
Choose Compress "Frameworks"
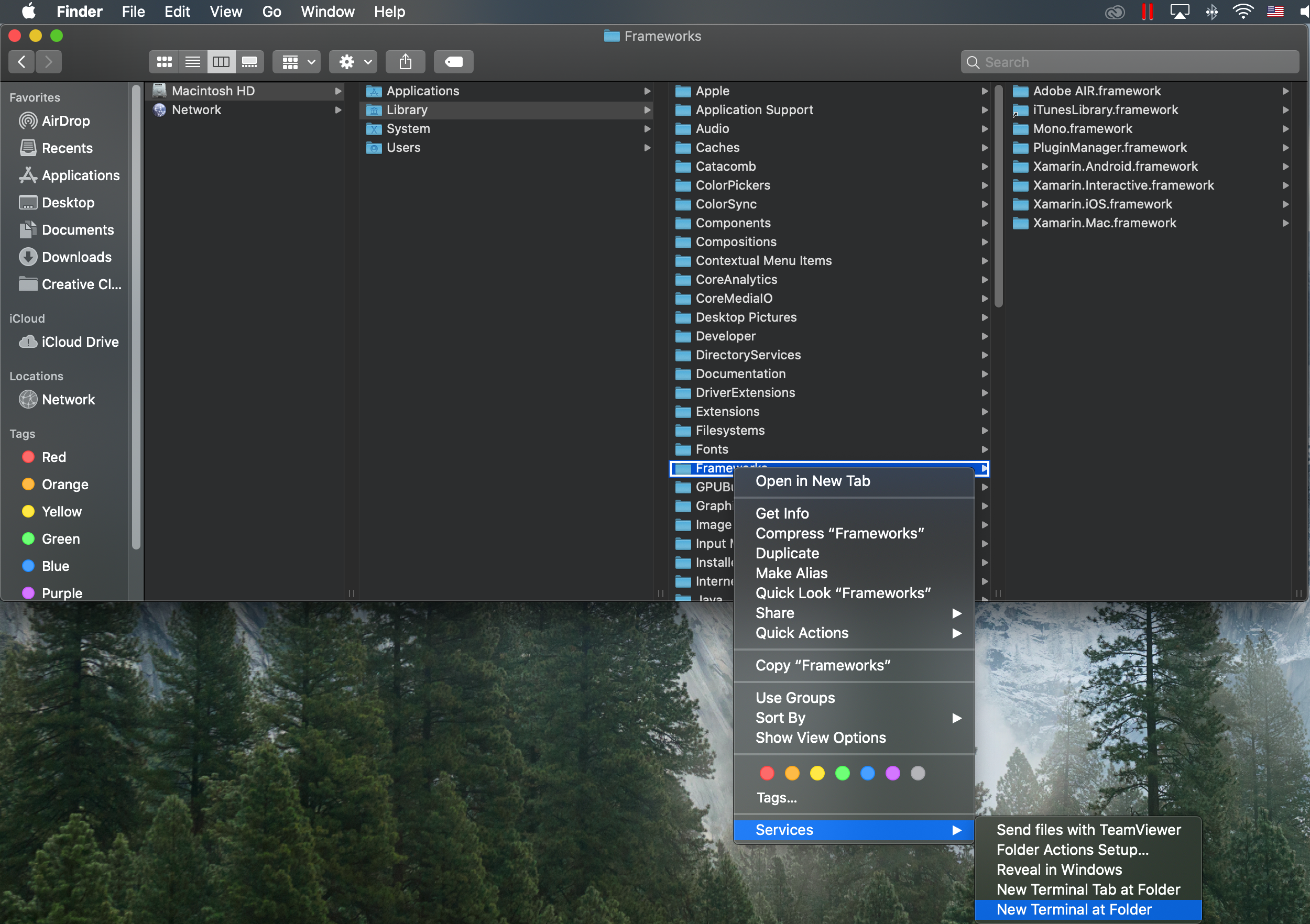(854, 533)
